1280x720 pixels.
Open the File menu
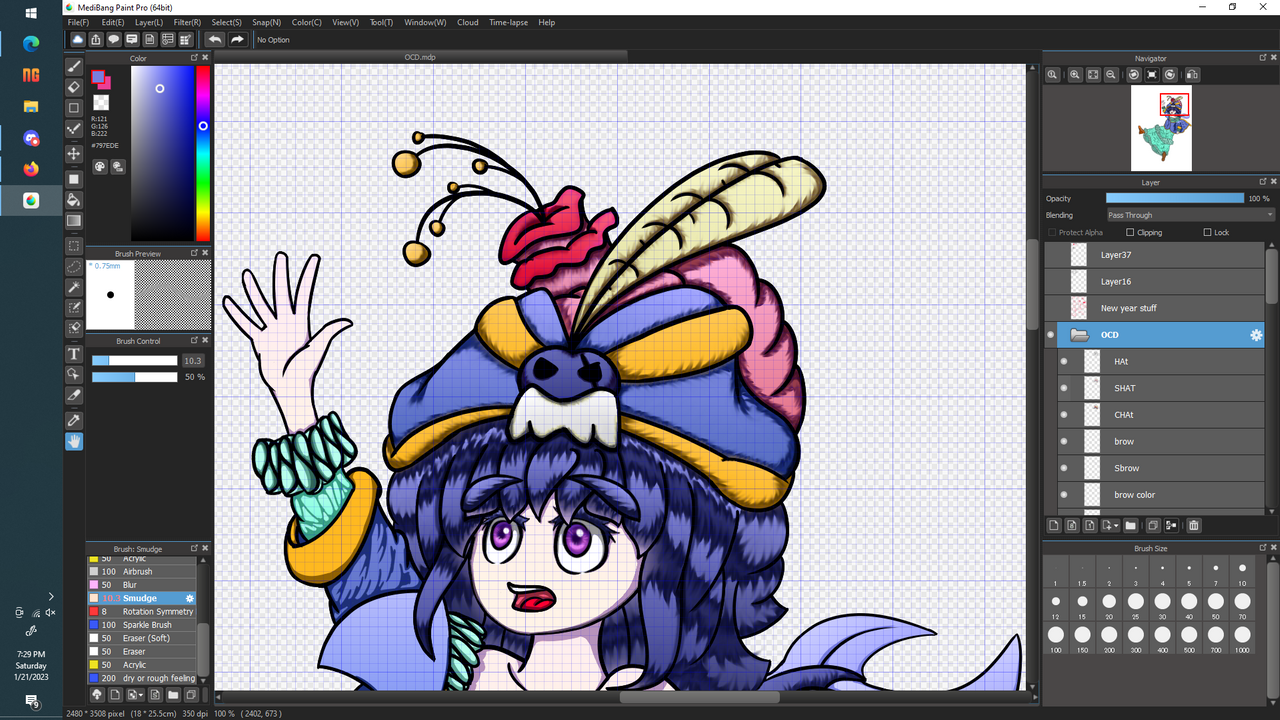78,22
